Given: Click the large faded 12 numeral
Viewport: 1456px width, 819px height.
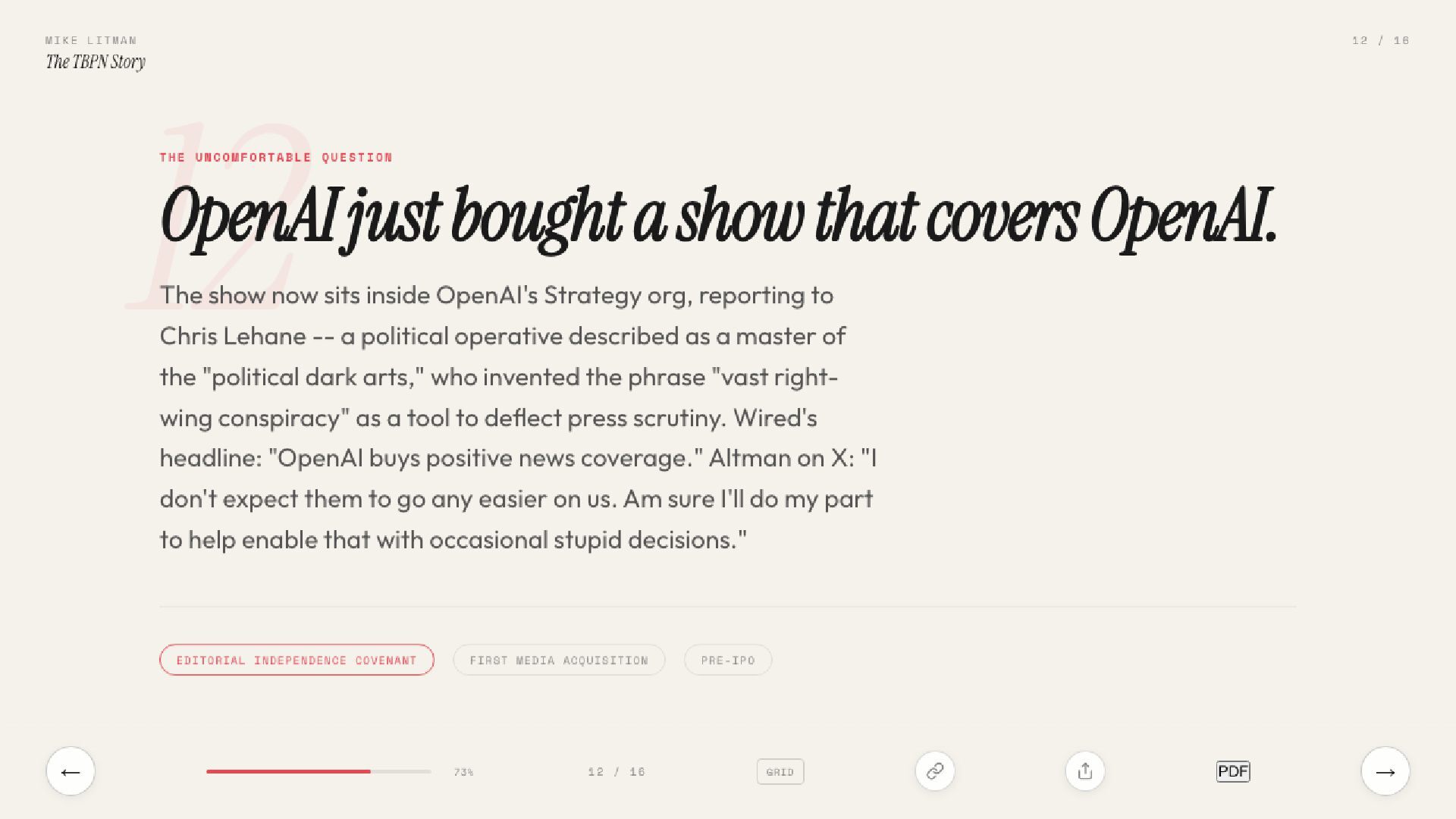Looking at the screenshot, I should (220, 216).
